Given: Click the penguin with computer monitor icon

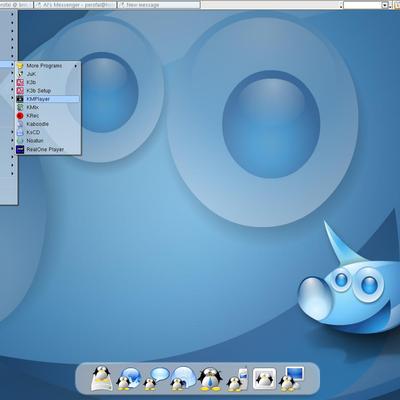Looking at the screenshot, I should pyautogui.click(x=291, y=378).
